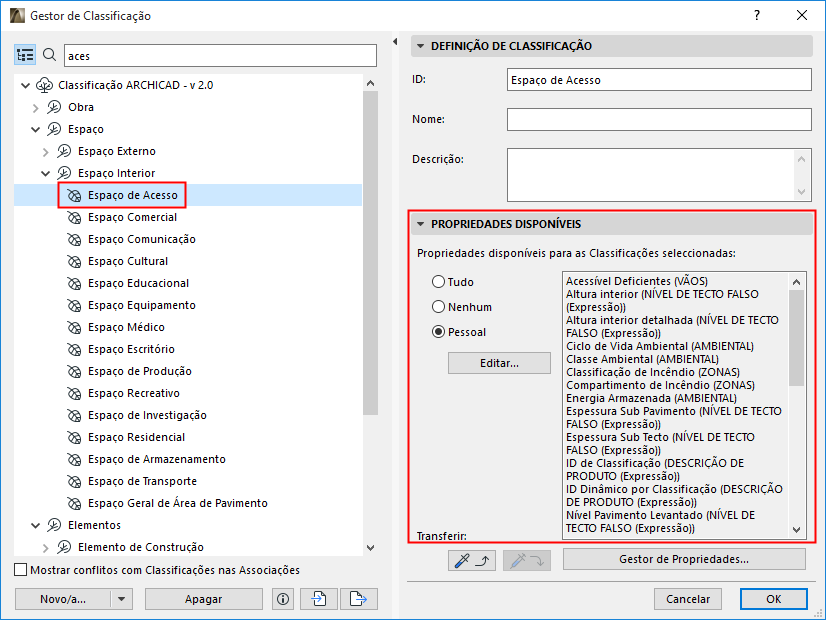Collapse the Espaço Interior node
The image size is (826, 620).
[45, 173]
